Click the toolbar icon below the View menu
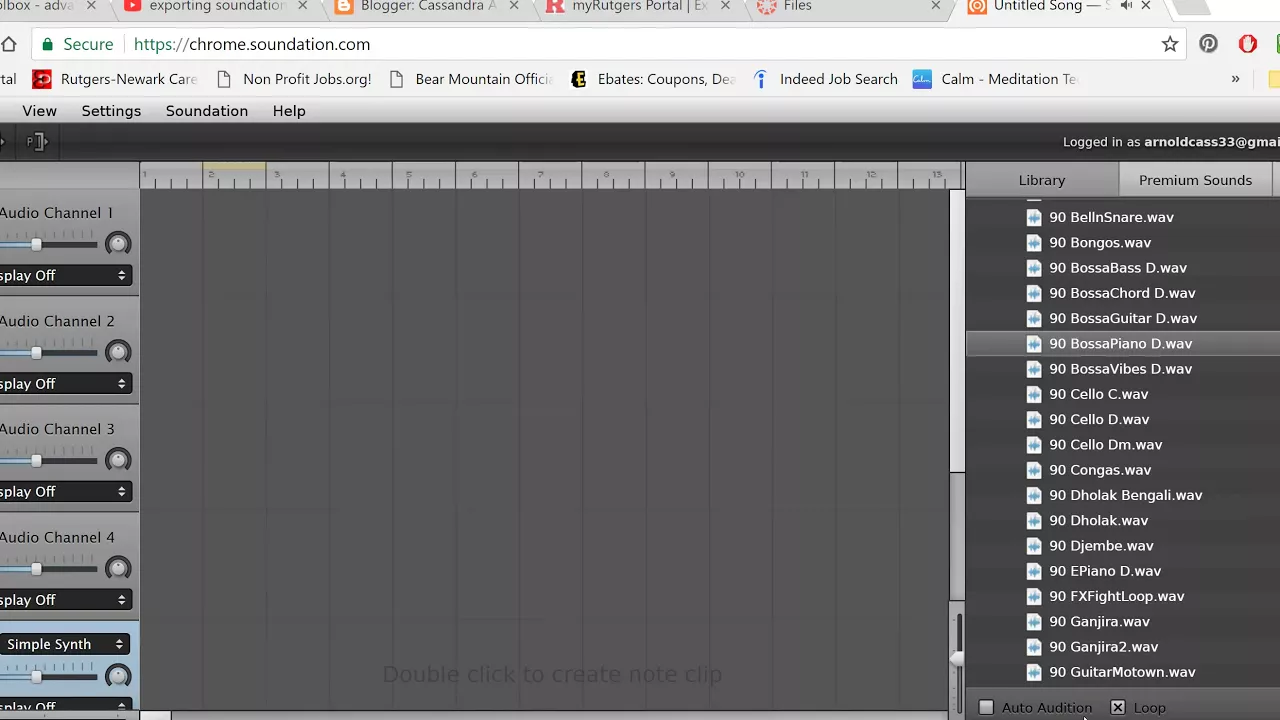 37,142
